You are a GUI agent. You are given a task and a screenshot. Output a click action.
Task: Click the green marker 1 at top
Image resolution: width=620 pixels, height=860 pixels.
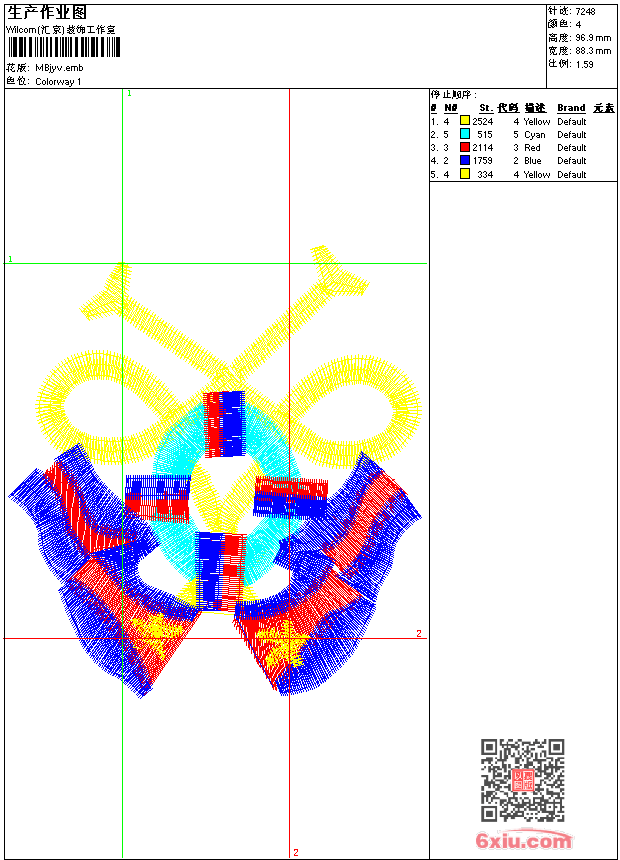click(129, 94)
